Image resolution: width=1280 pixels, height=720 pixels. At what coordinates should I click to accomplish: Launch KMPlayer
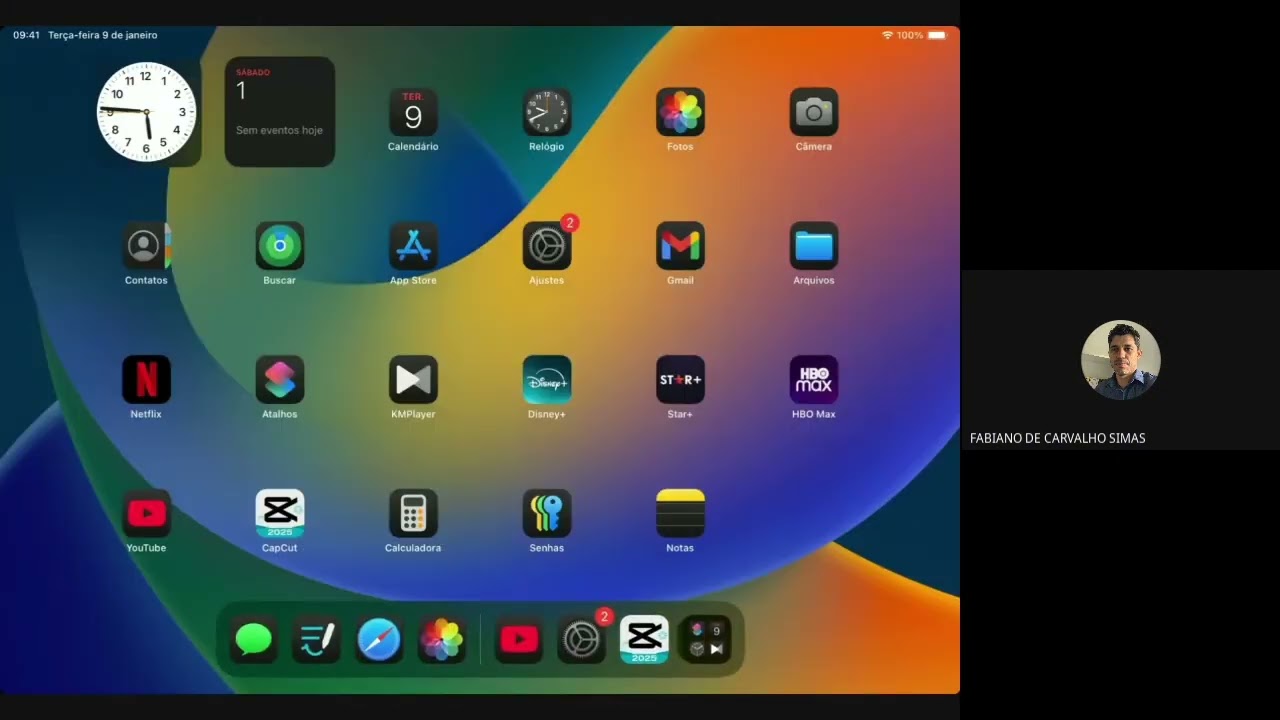click(413, 380)
